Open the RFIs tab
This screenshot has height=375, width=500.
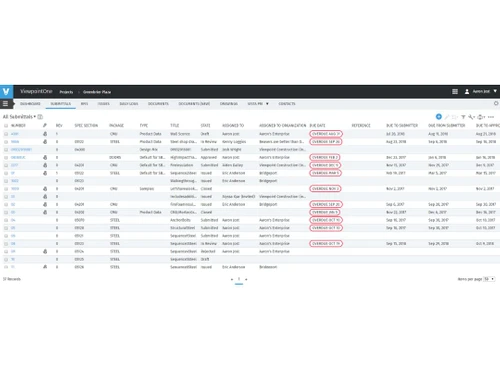point(84,104)
